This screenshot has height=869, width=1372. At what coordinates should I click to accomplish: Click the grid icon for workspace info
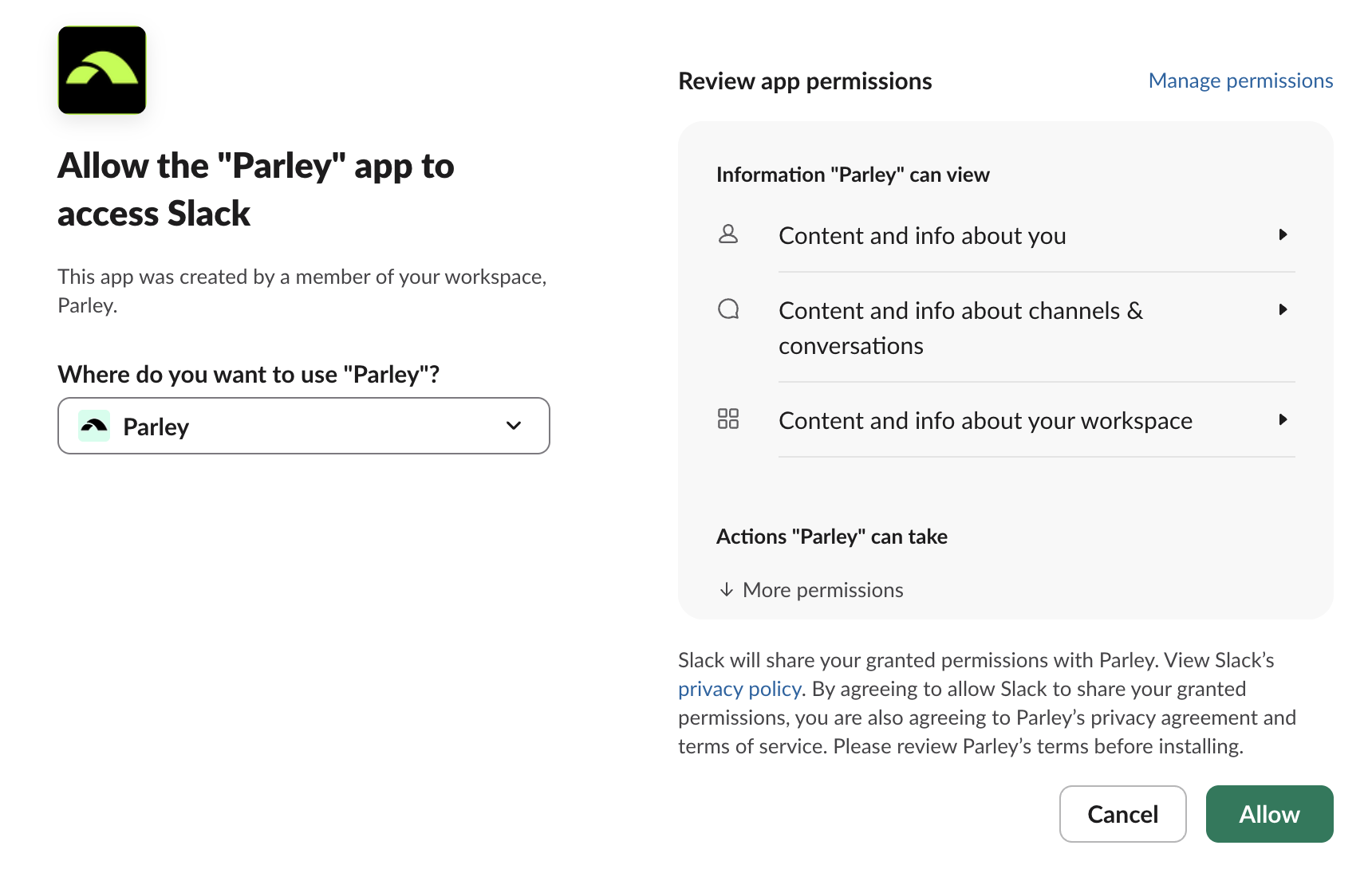(728, 419)
